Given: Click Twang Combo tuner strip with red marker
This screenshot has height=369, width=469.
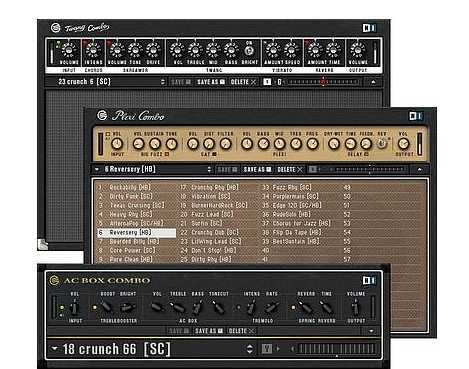Looking at the screenshot, I should (323, 82).
